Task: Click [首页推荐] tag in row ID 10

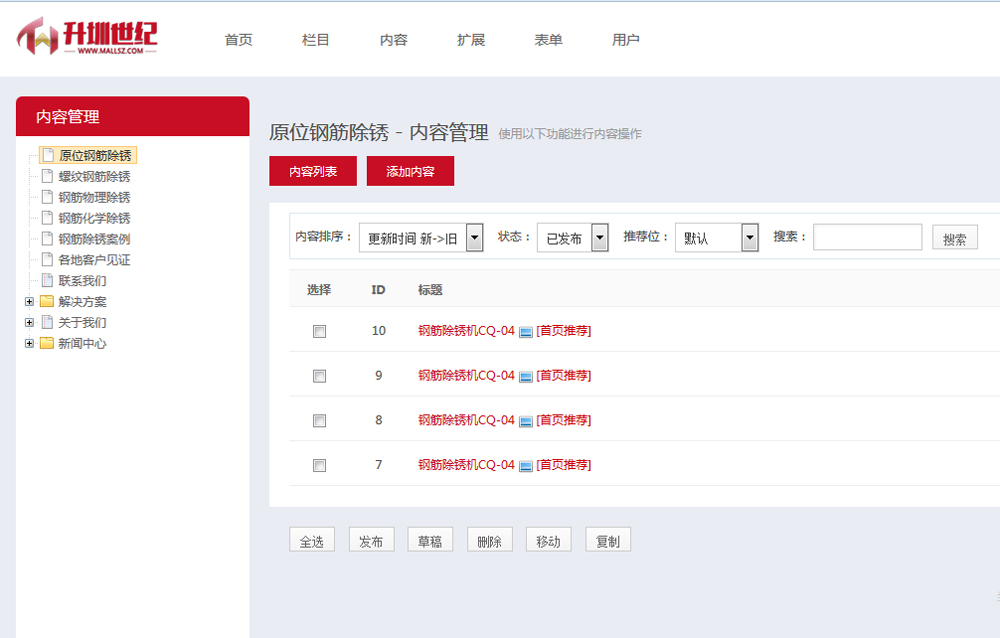Action: pos(564,330)
